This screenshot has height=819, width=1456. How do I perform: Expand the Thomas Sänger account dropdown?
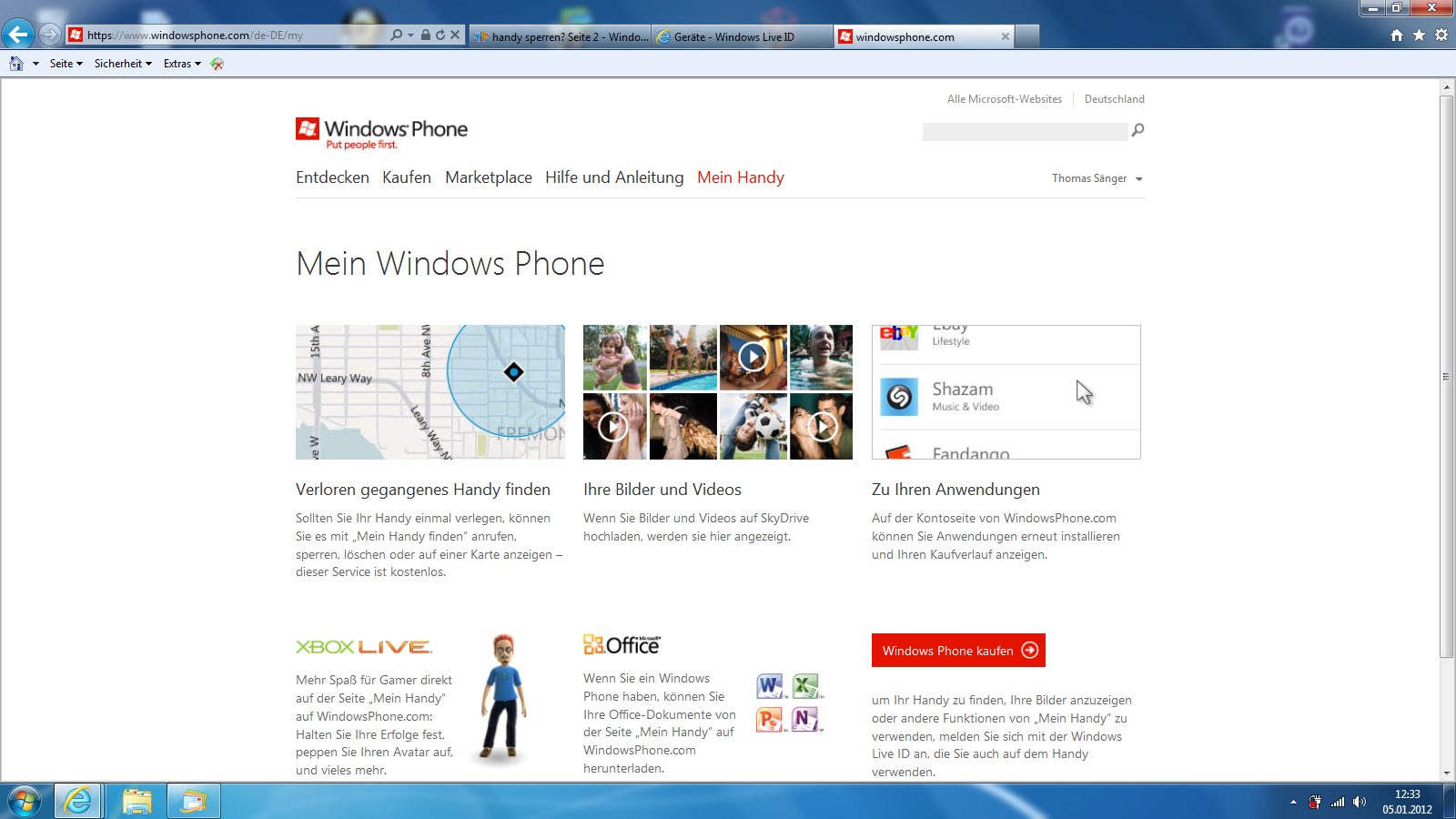(x=1138, y=179)
